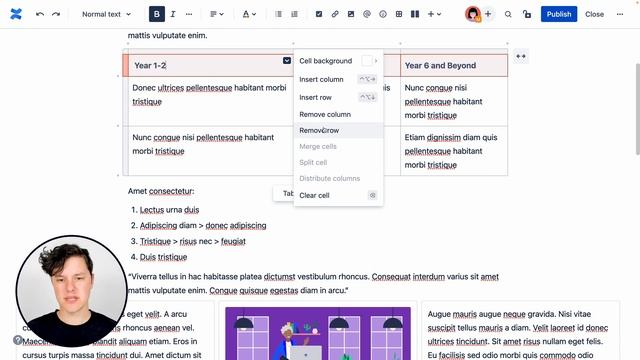Insert a numbered list
Image resolution: width=640 pixels, height=360 pixels.
coord(294,14)
